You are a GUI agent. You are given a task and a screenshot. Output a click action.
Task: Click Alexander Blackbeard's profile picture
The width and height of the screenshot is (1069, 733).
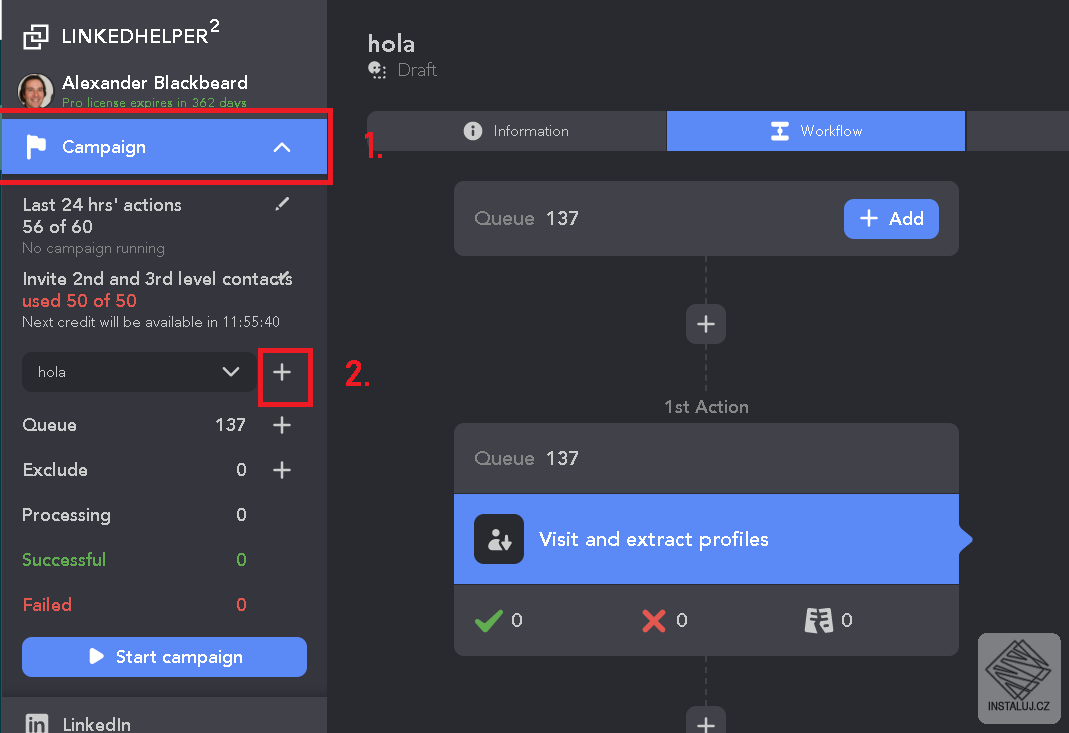(33, 89)
